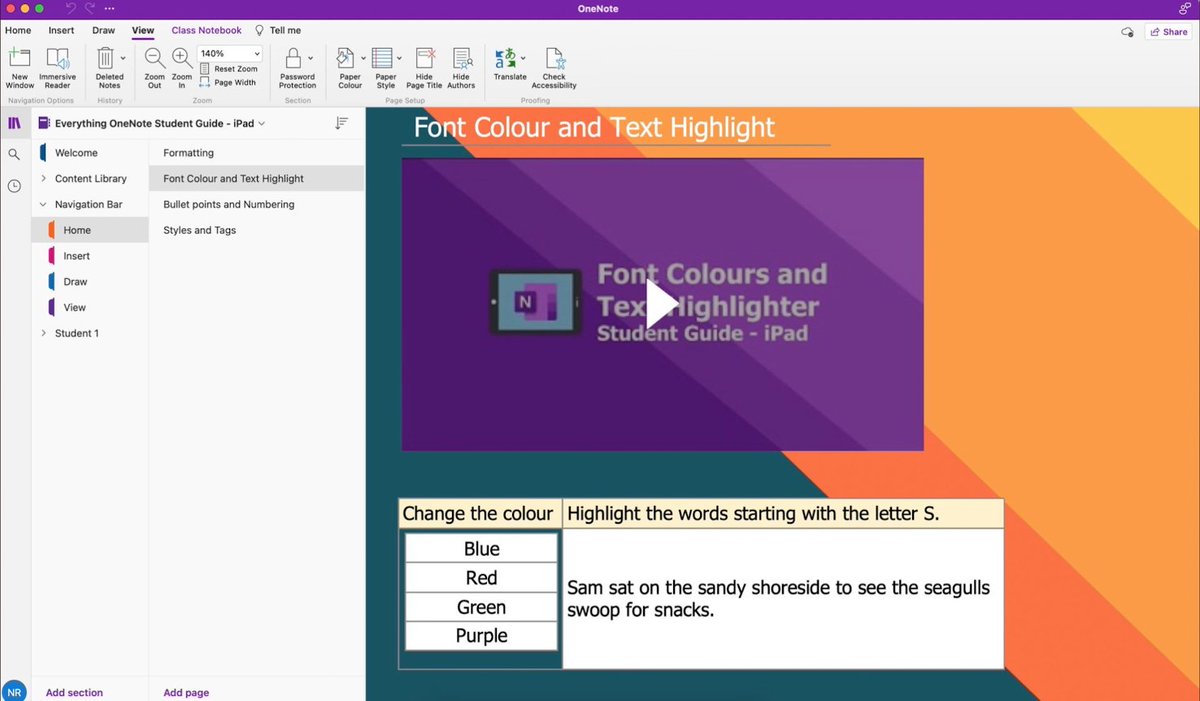Switch to the Insert ribbon tab
The width and height of the screenshot is (1200, 701).
[61, 31]
